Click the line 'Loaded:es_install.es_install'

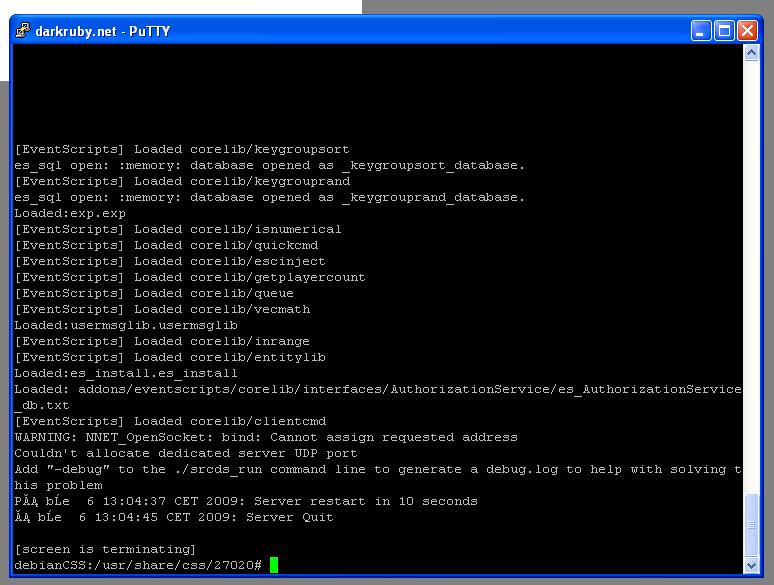[x=126, y=373]
